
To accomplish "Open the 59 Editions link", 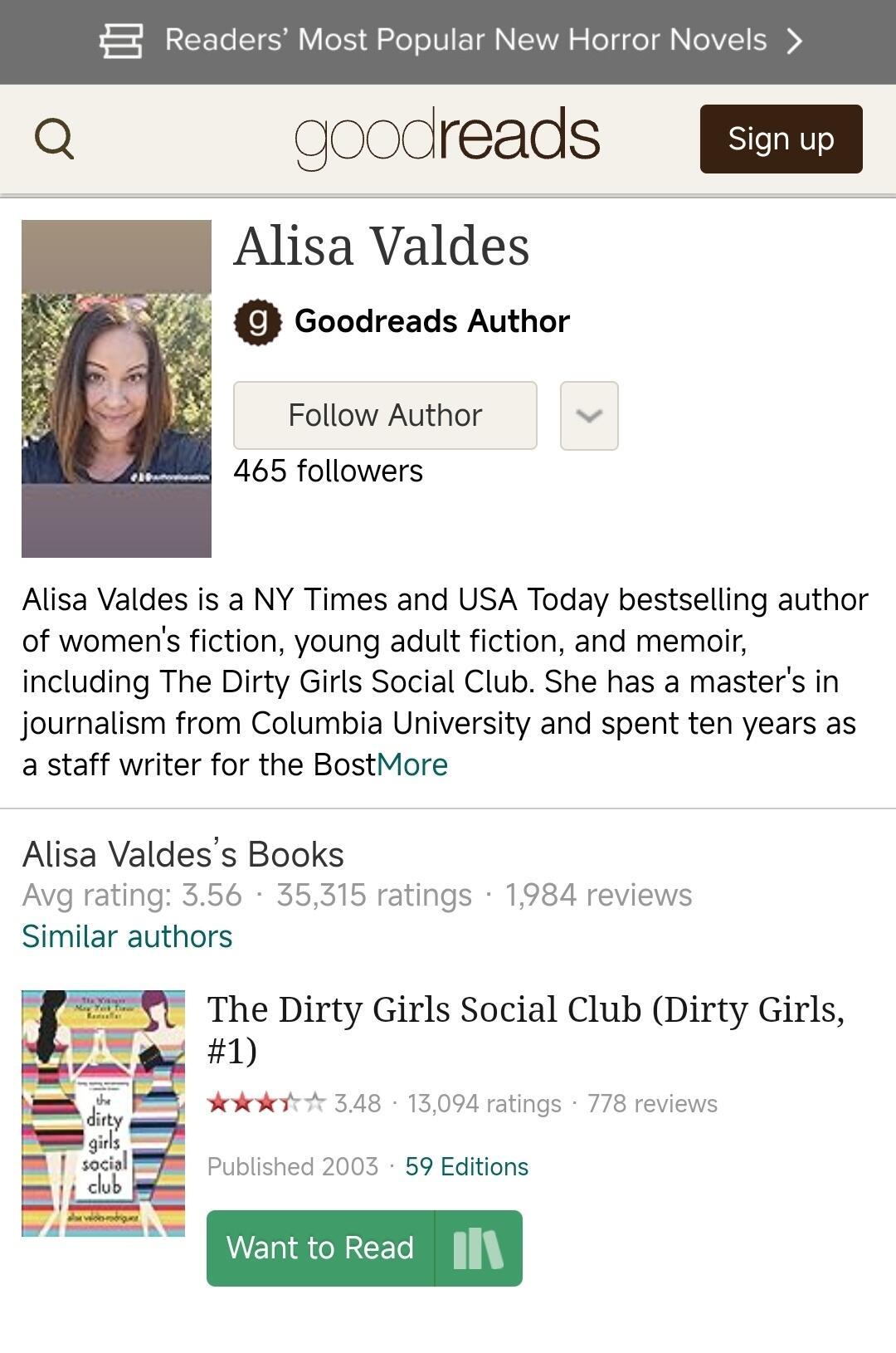I will [466, 1166].
